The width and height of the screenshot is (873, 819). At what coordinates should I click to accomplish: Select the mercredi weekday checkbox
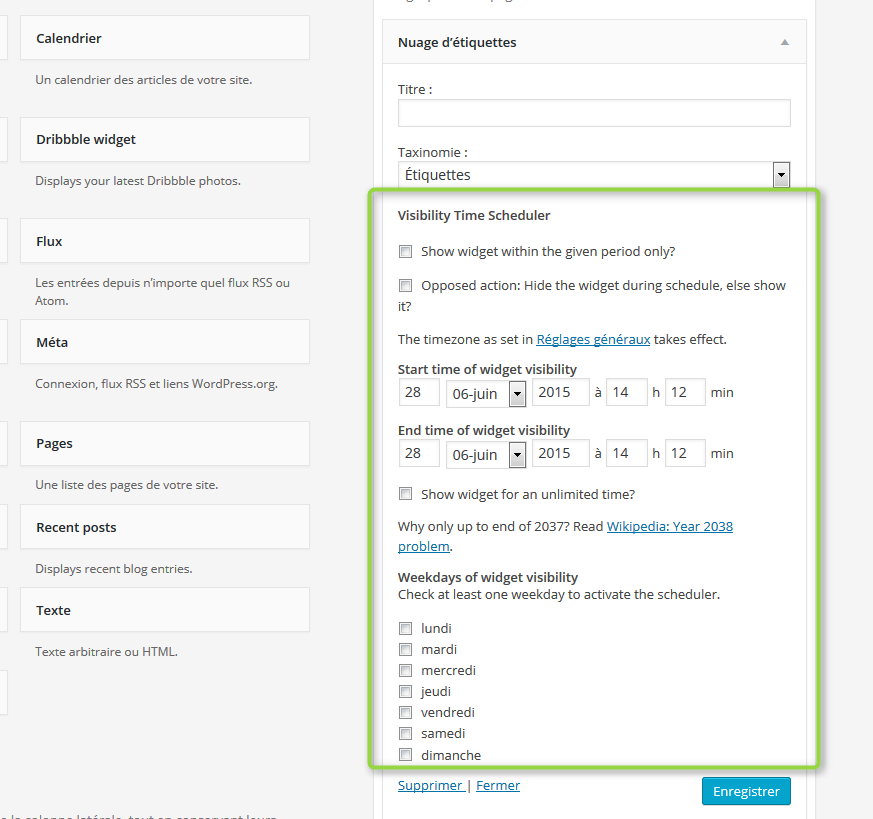click(405, 670)
